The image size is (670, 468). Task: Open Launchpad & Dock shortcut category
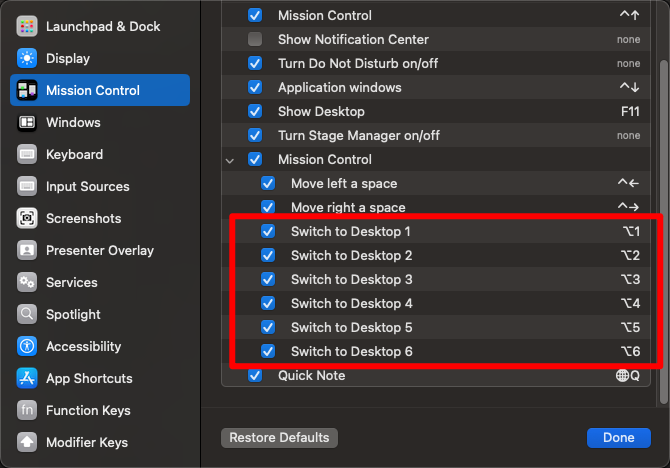[x=100, y=26]
